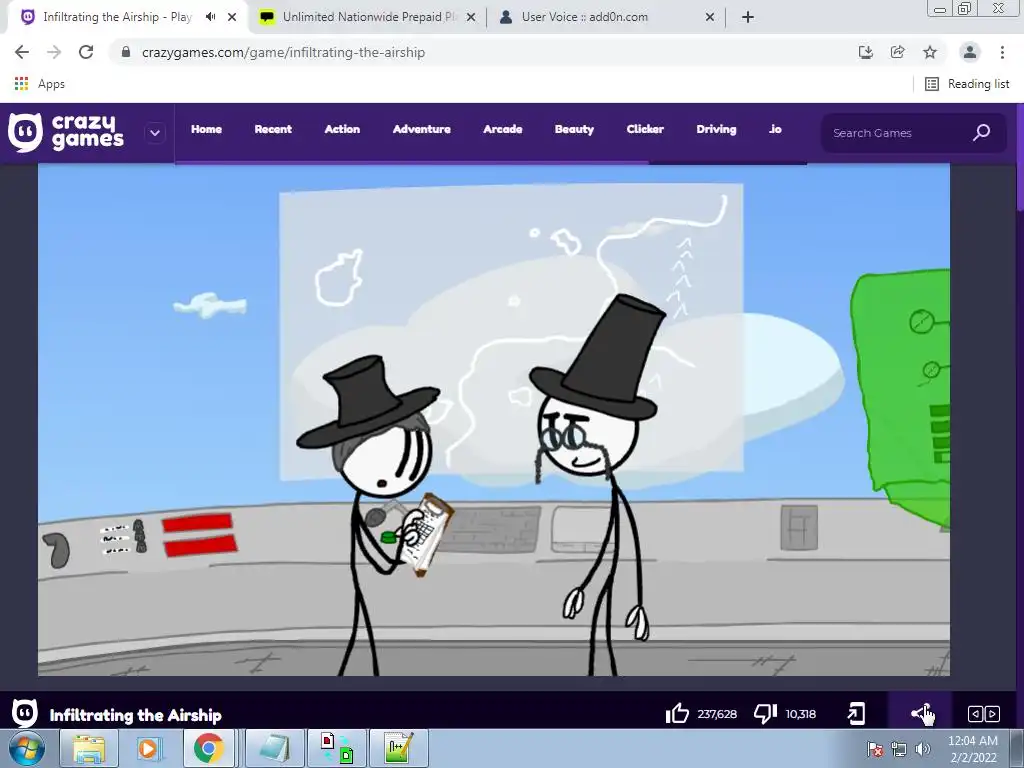The width and height of the screenshot is (1024, 768).
Task: Share this page via address bar icon
Action: tap(897, 52)
